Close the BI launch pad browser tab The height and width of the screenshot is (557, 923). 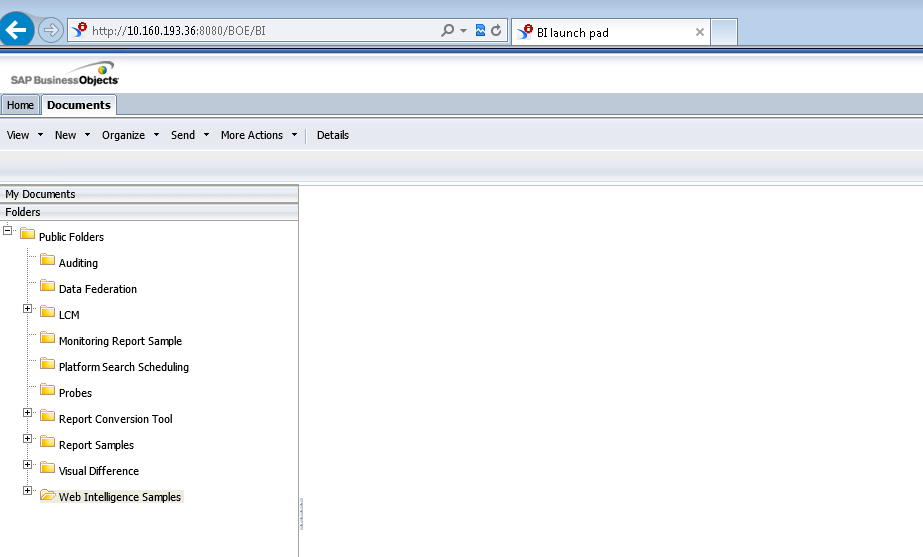point(699,32)
